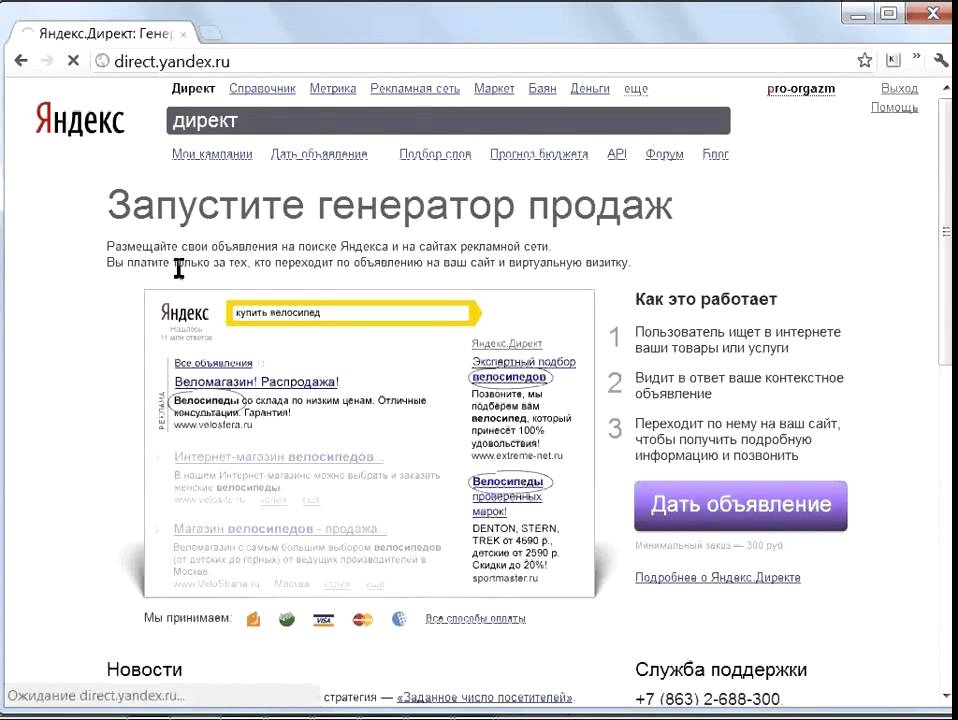Click the Yandex Money wallet icon
The image size is (958, 720).
(x=254, y=620)
